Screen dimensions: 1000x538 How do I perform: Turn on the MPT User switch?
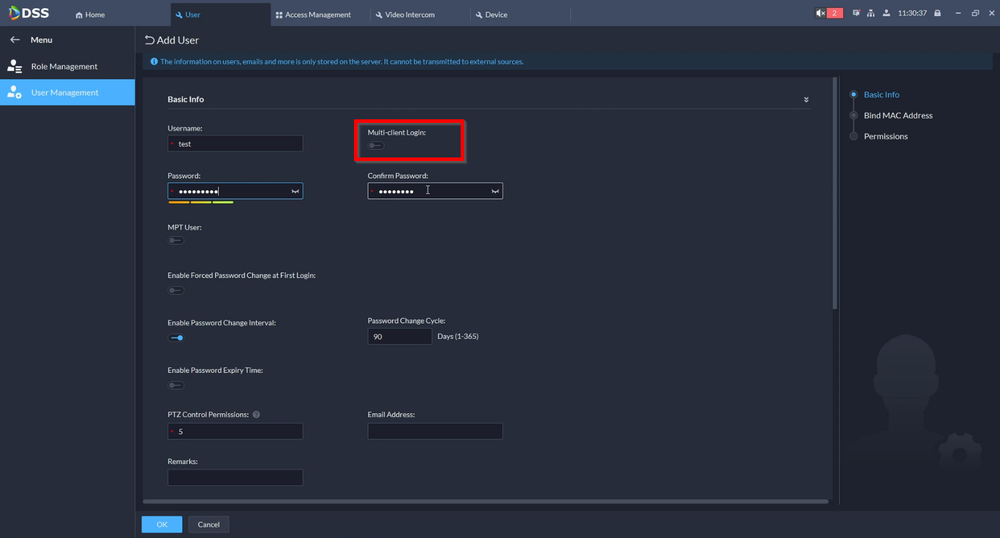click(176, 241)
